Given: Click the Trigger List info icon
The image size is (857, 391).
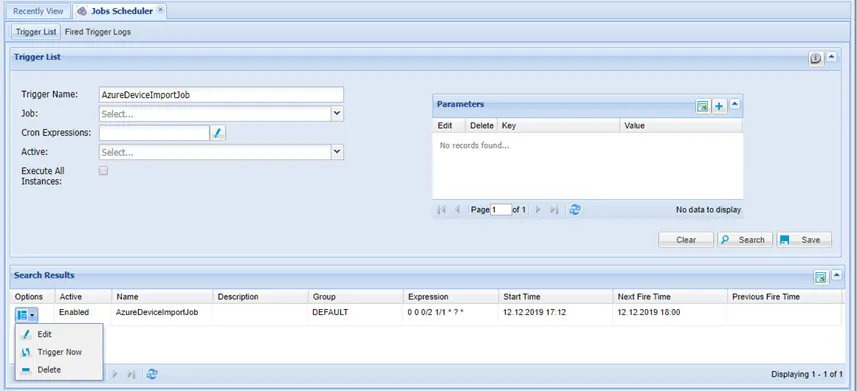Looking at the screenshot, I should click(x=816, y=59).
